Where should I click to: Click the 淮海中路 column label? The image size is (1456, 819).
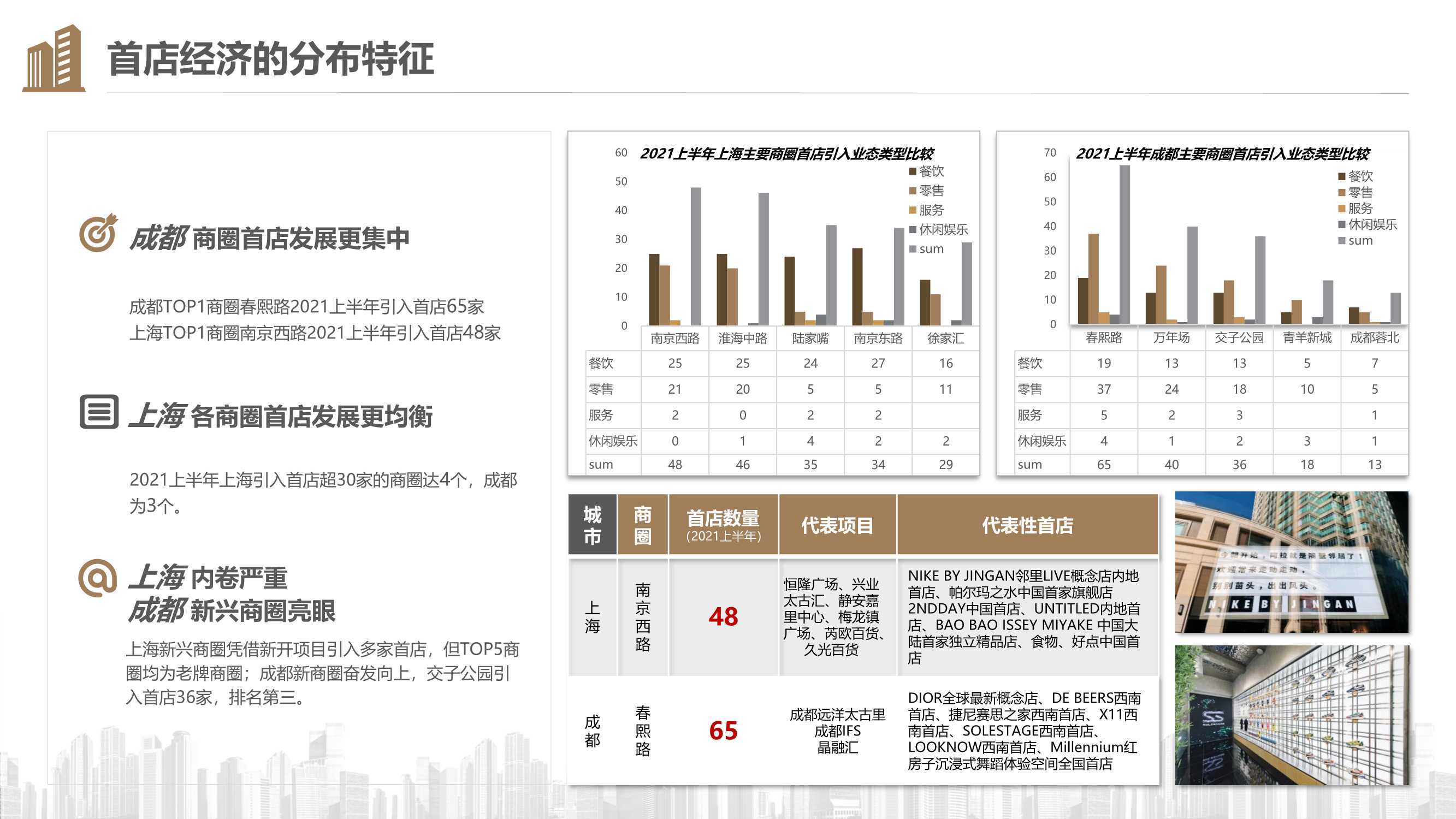tap(743, 339)
